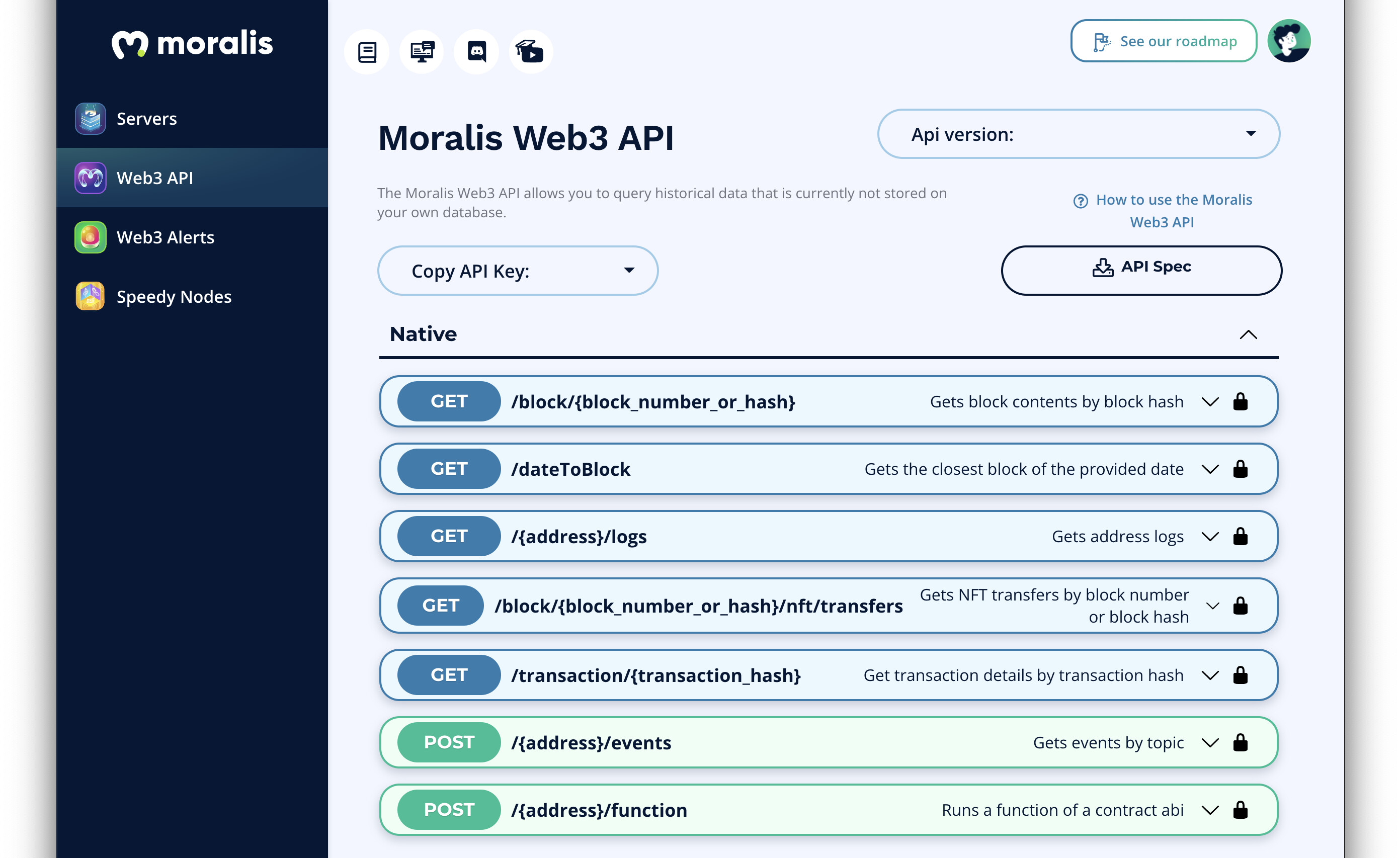The width and height of the screenshot is (1400, 858).
Task: Go to Servers in the sidebar
Action: click(x=192, y=119)
